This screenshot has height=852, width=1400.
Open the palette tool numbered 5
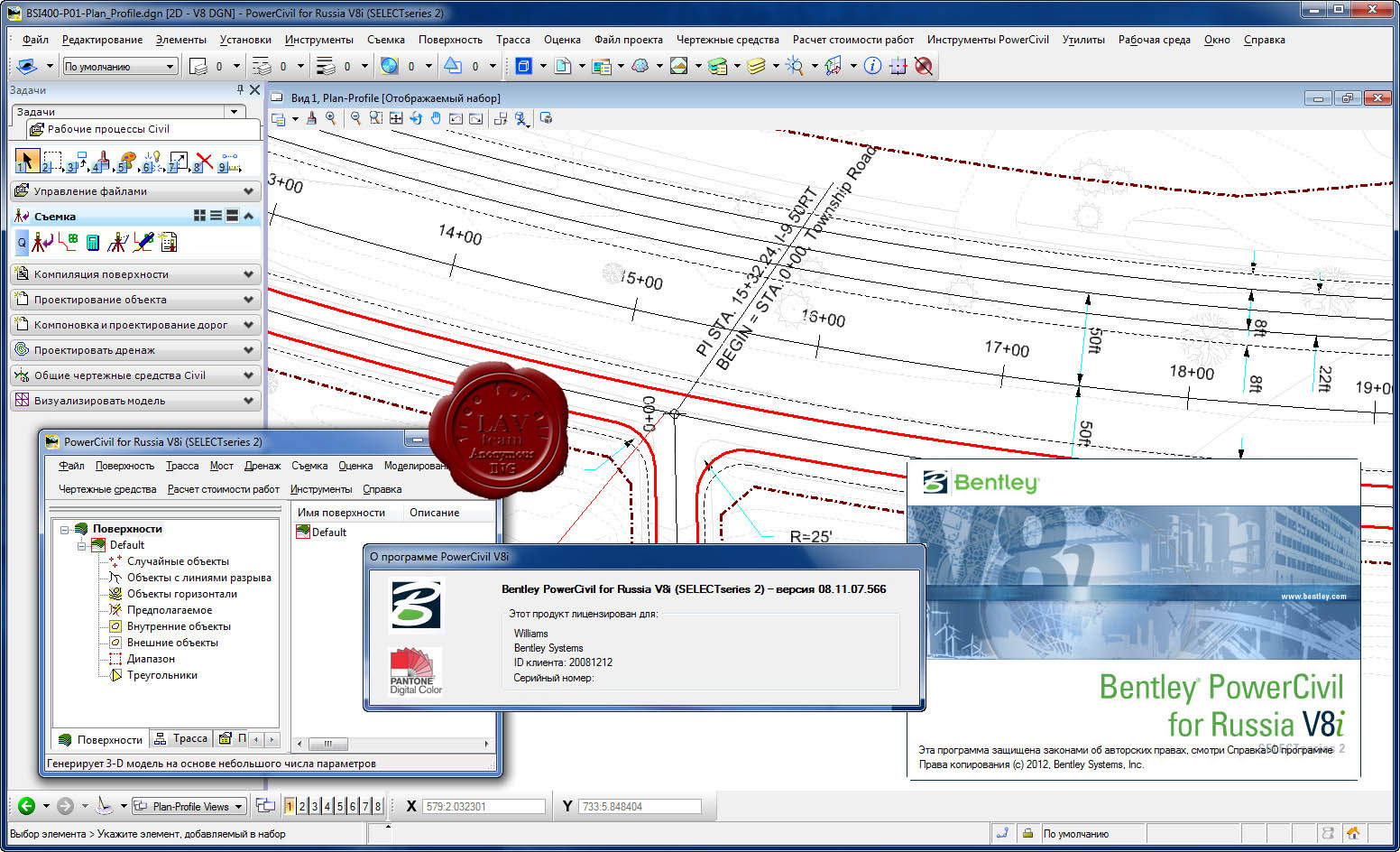[x=128, y=162]
